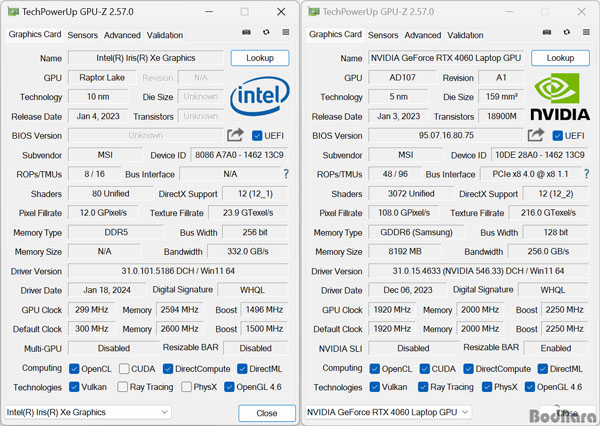
Task: Click the Bus Interface question mark in Intel window
Action: 286,174
